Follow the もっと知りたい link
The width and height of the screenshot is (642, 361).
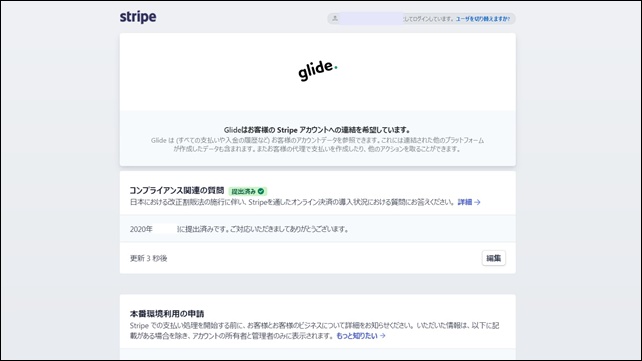(357, 336)
